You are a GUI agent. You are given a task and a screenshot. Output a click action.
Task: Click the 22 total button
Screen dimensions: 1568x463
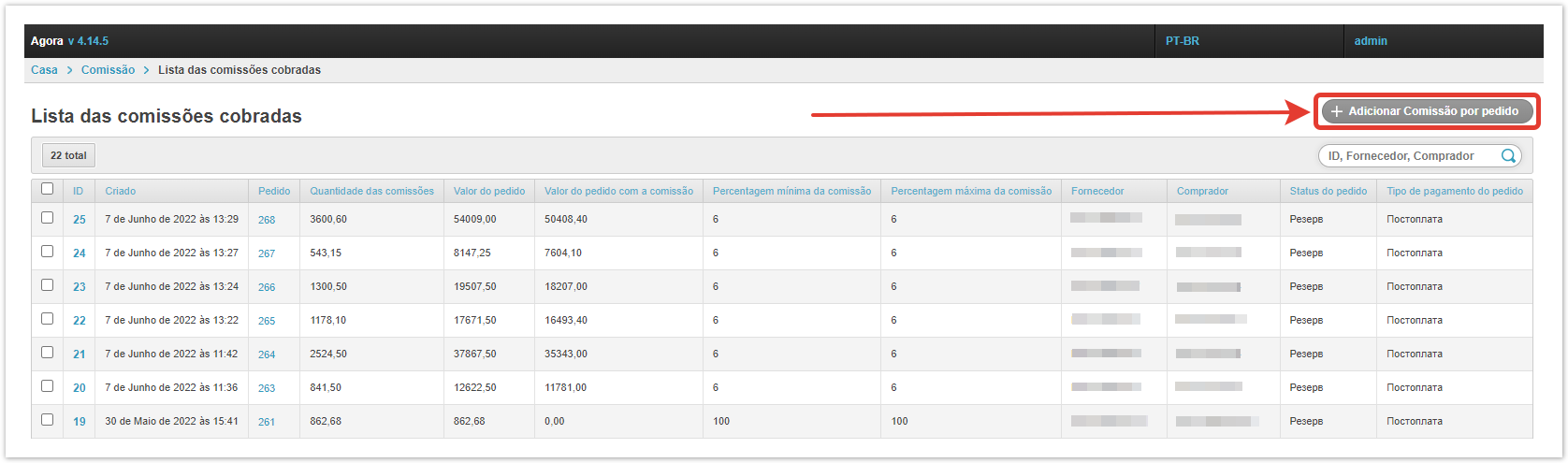[68, 155]
